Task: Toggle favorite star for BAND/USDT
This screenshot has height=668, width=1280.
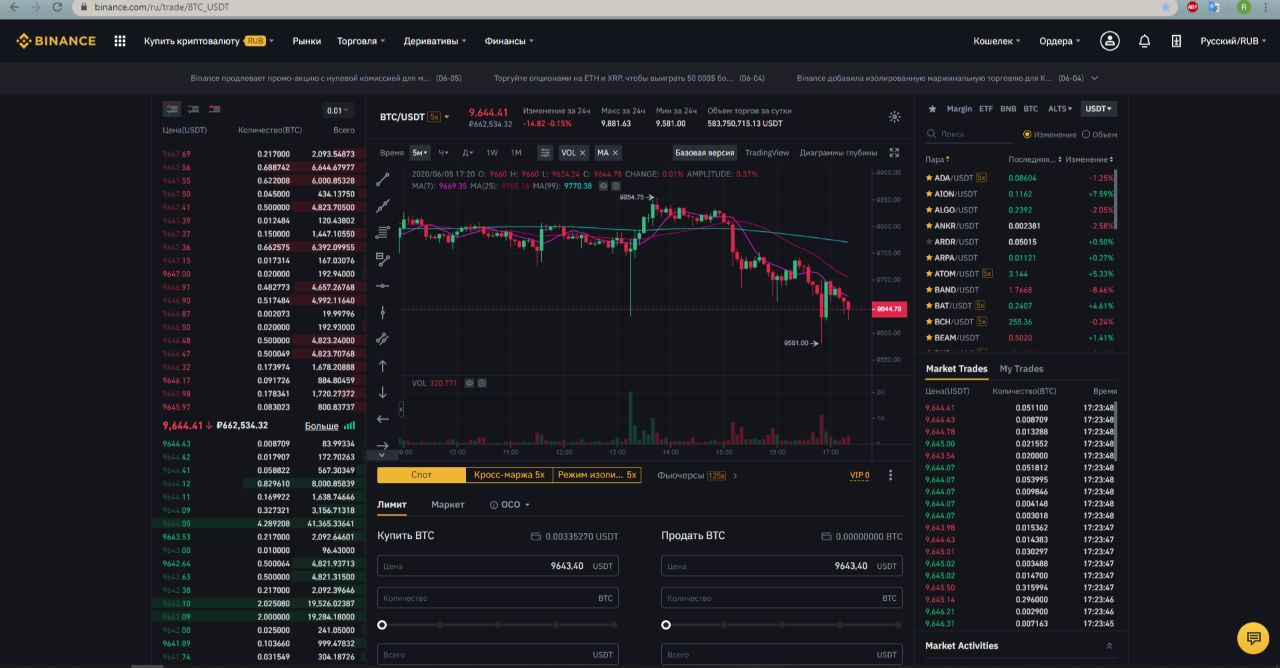Action: click(x=929, y=290)
